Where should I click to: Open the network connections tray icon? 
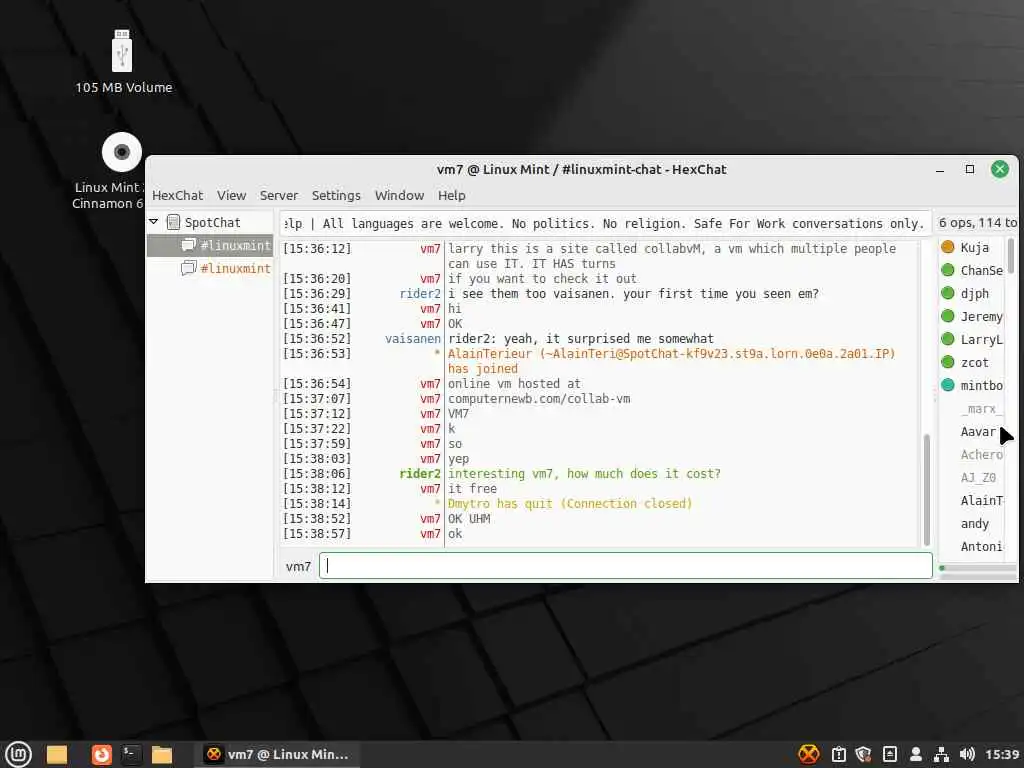click(x=941, y=754)
